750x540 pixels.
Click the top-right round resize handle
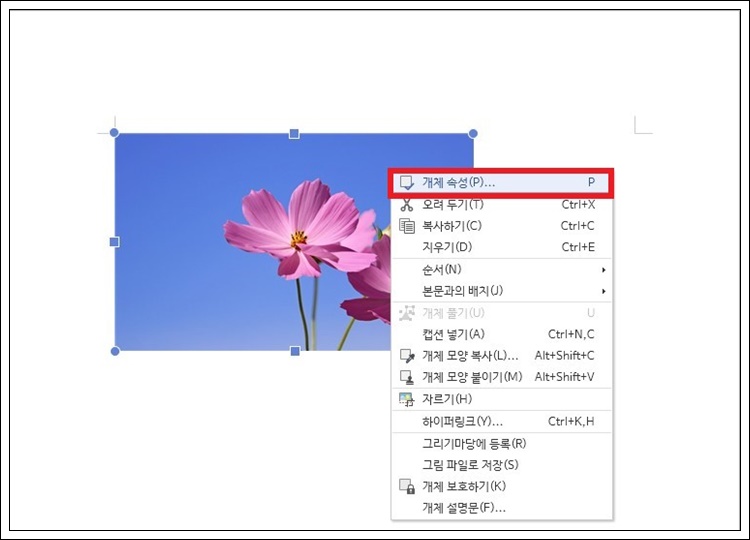click(473, 133)
